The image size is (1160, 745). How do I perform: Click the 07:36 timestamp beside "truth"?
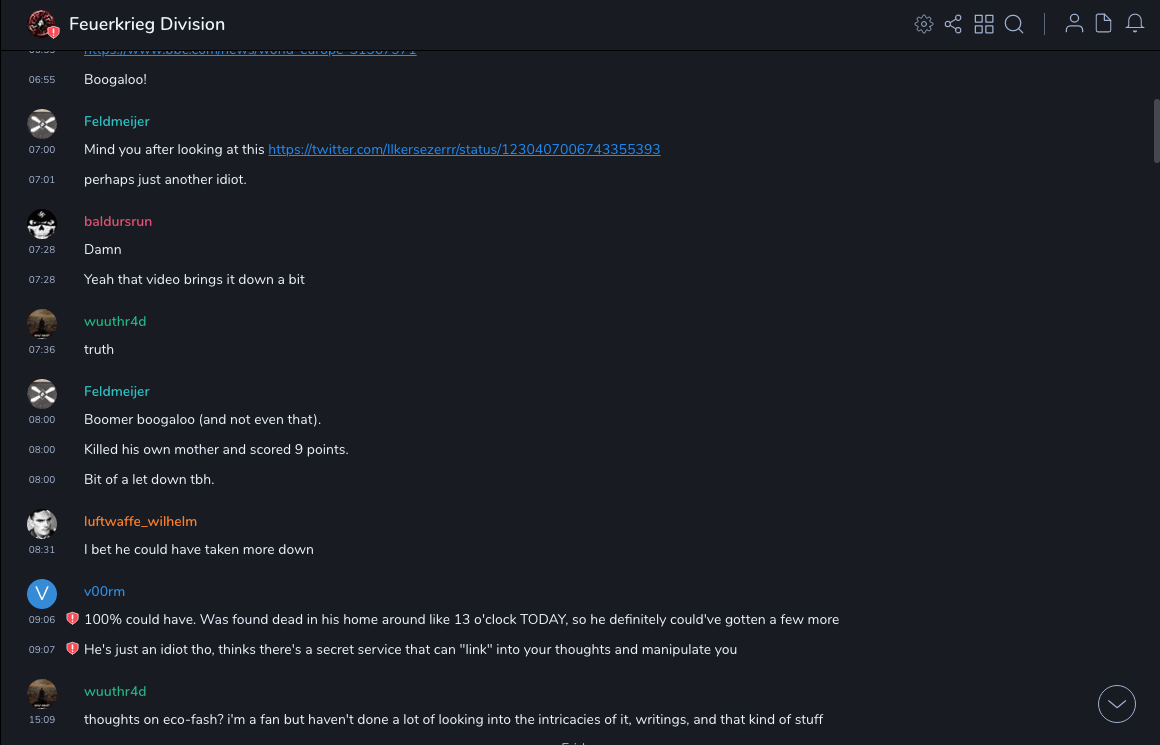(x=42, y=350)
